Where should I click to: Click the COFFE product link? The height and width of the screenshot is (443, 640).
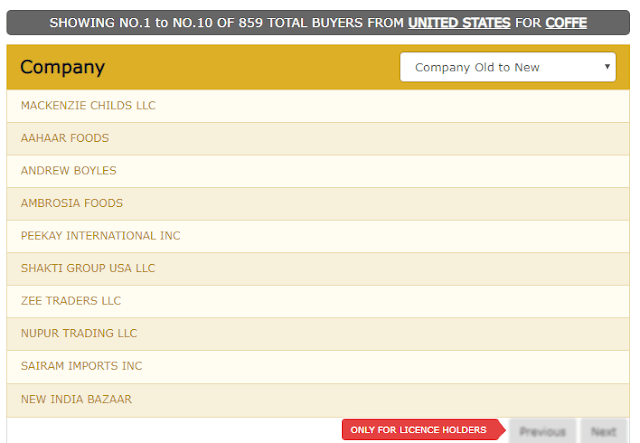[x=566, y=22]
